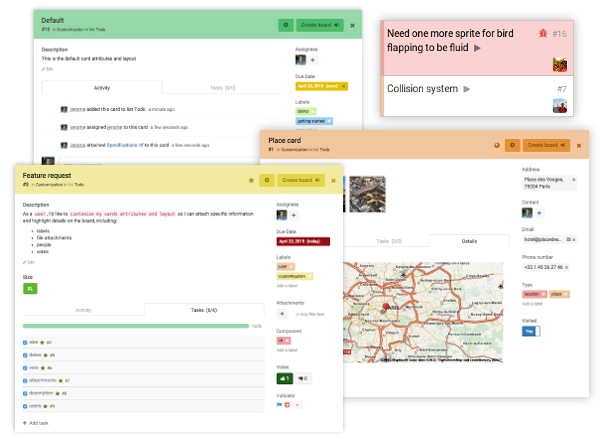
Task: Star the Feature request card
Action: click(x=251, y=180)
